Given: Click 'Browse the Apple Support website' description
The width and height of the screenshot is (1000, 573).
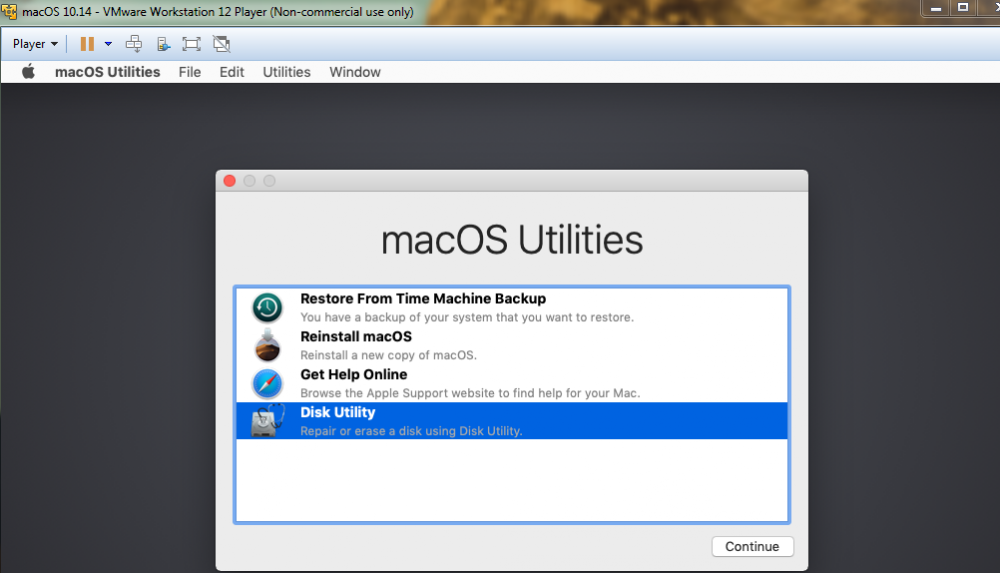Looking at the screenshot, I should tap(470, 393).
